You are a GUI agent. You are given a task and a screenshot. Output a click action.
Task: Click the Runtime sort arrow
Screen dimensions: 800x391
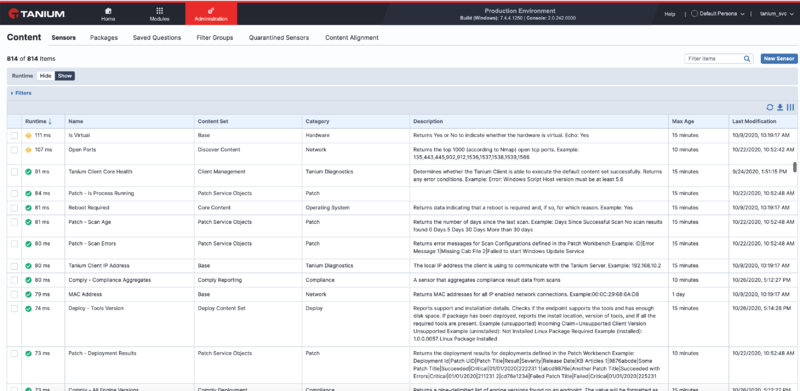click(x=50, y=121)
